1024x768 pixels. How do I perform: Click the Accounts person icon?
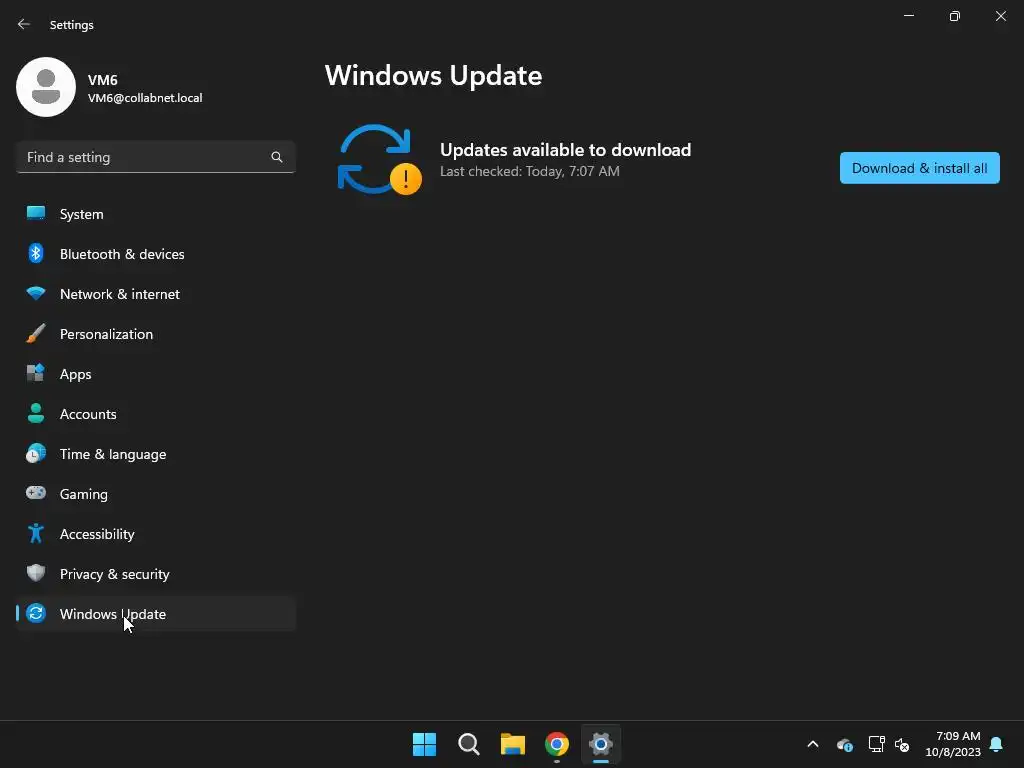point(36,413)
